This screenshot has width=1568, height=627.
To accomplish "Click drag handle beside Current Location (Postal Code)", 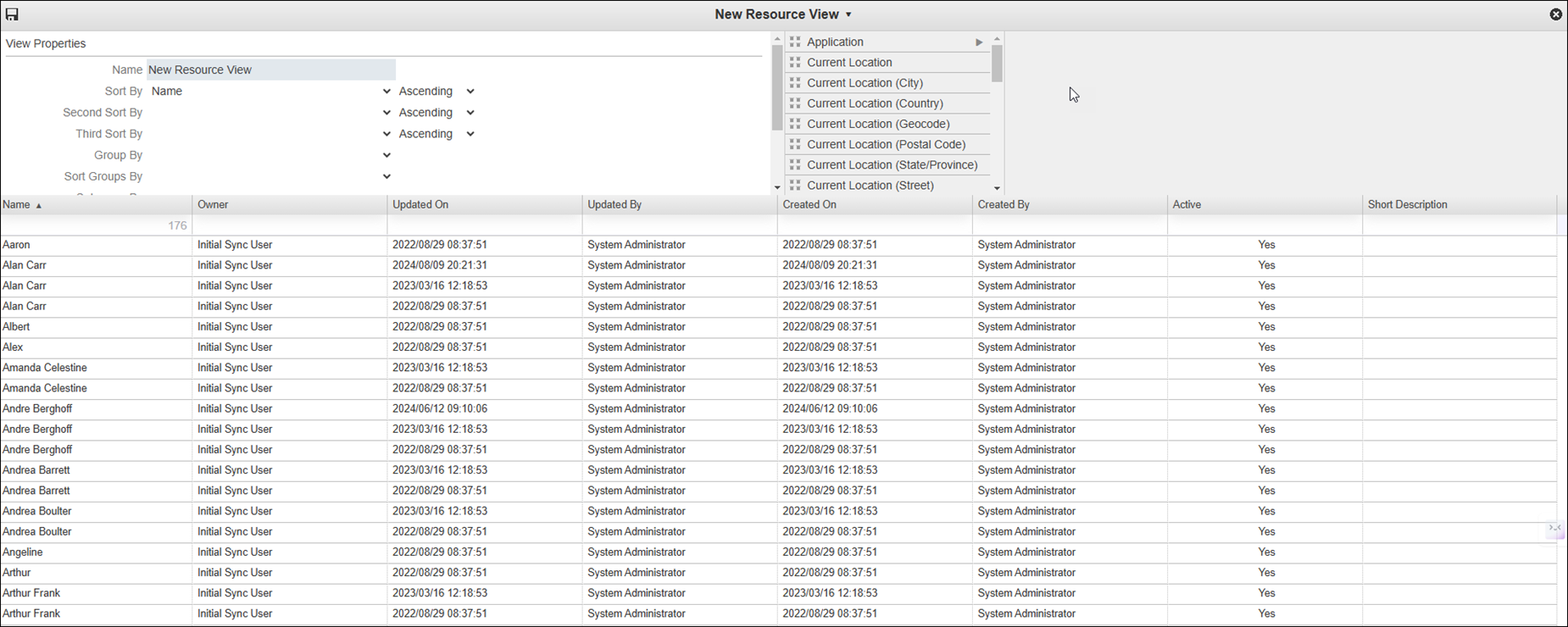I will coord(795,144).
